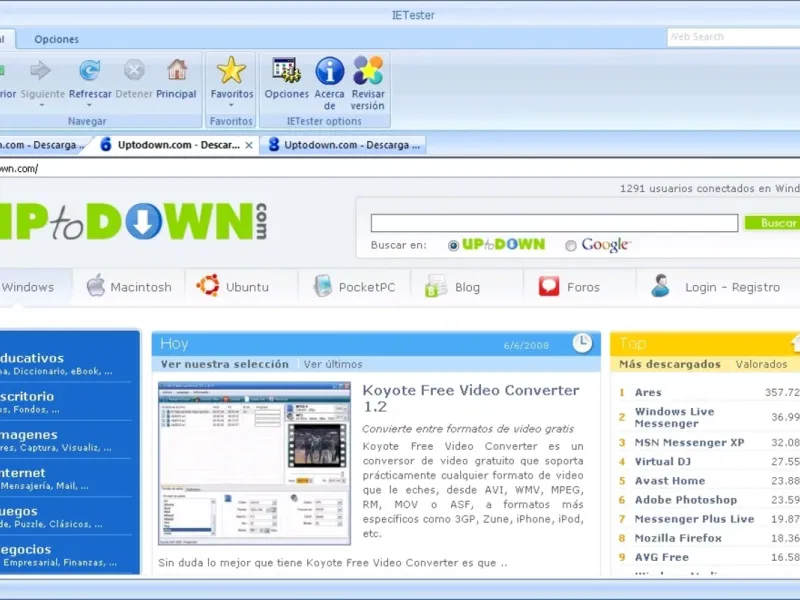Image resolution: width=800 pixels, height=600 pixels.
Task: Click the Blog icon
Action: coord(436,286)
